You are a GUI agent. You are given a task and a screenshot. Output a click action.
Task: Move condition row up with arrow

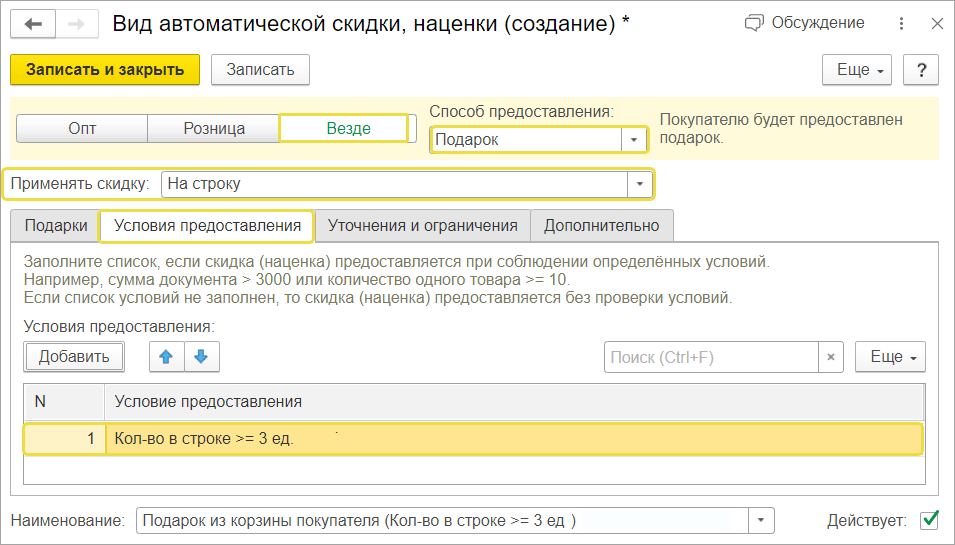[x=166, y=357]
